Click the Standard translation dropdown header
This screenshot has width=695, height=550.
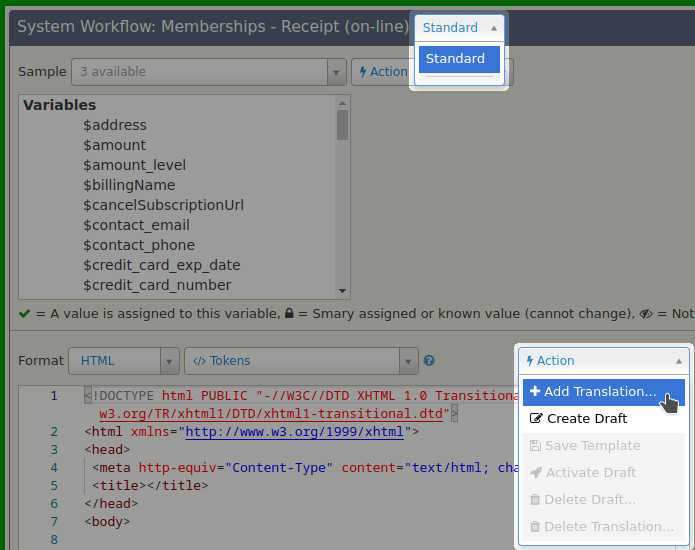[x=459, y=28]
